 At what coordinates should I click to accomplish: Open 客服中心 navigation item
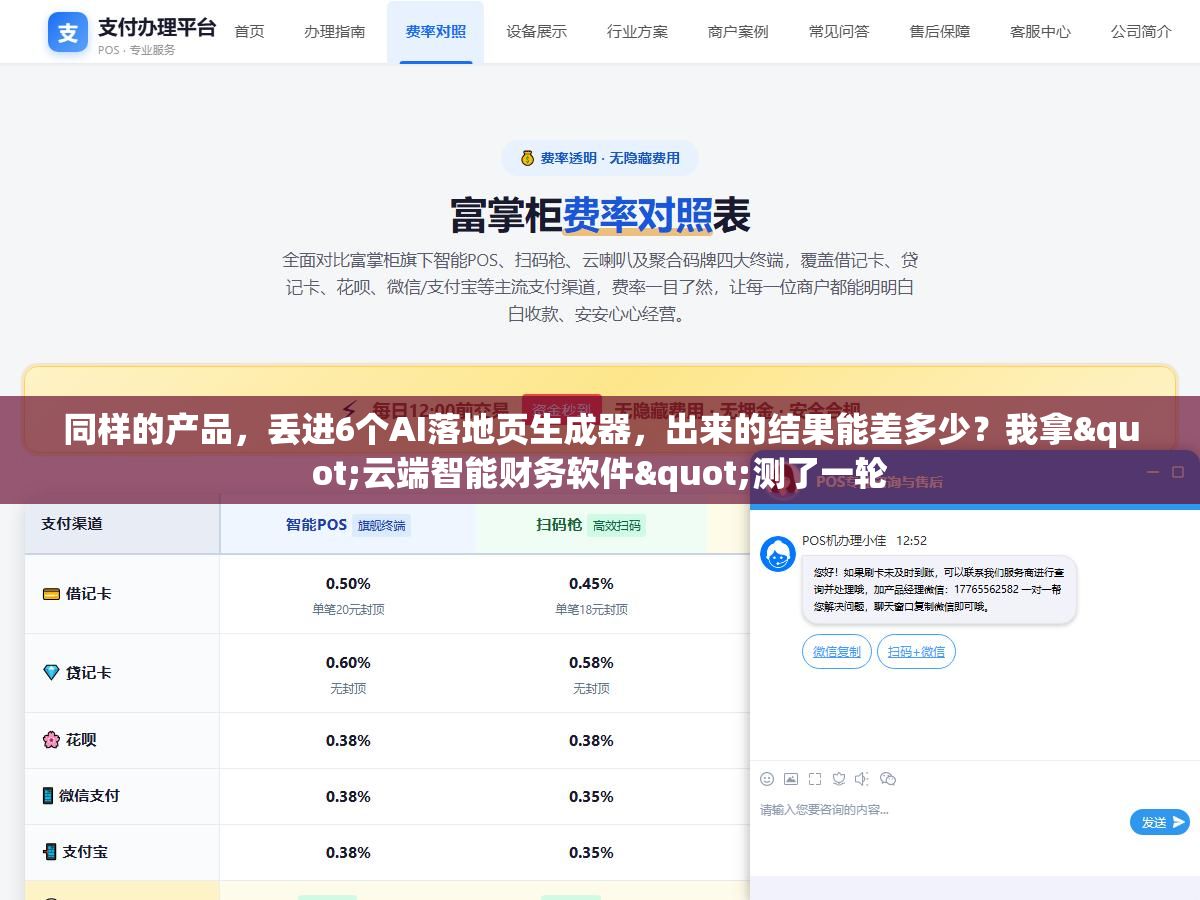(1040, 31)
